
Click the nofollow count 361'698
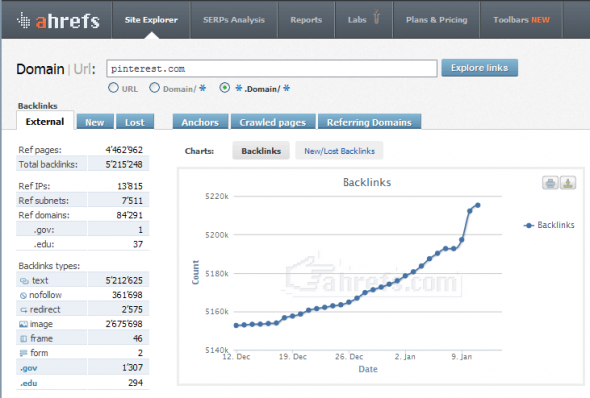coord(127,295)
